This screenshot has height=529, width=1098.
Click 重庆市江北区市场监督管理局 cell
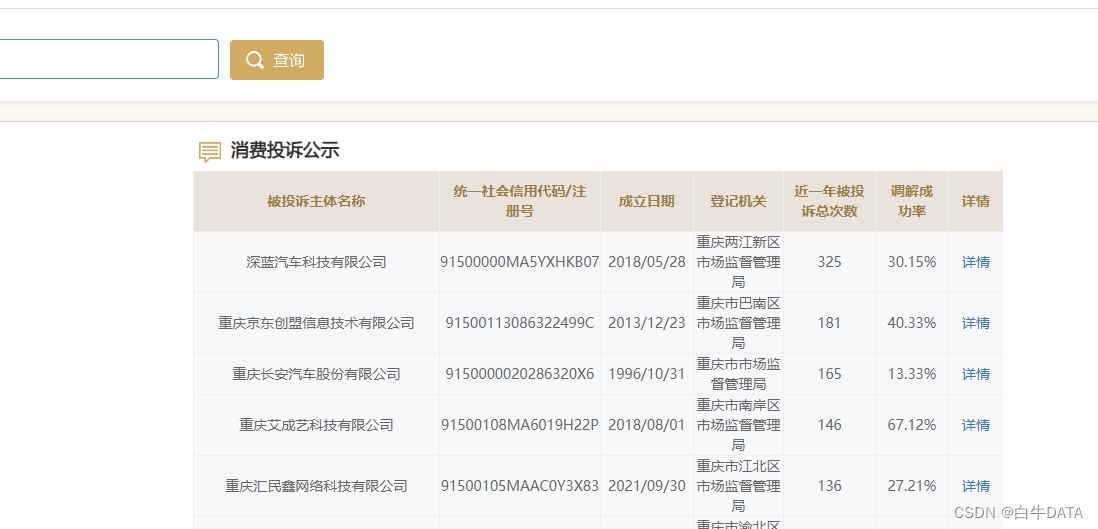click(x=739, y=486)
